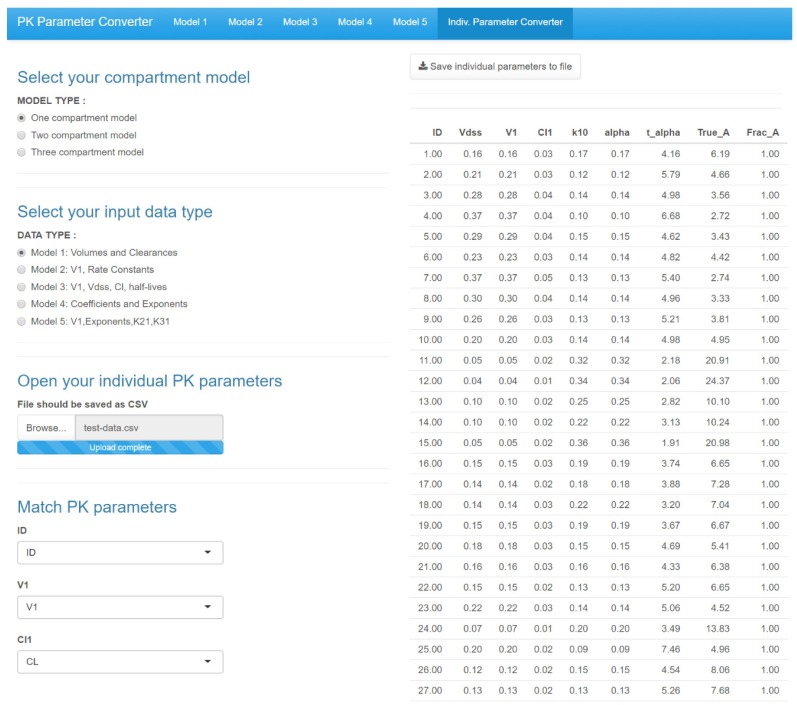Viewport: 797px width, 705px height.
Task: Go to the Model 5 tab
Action: point(409,22)
